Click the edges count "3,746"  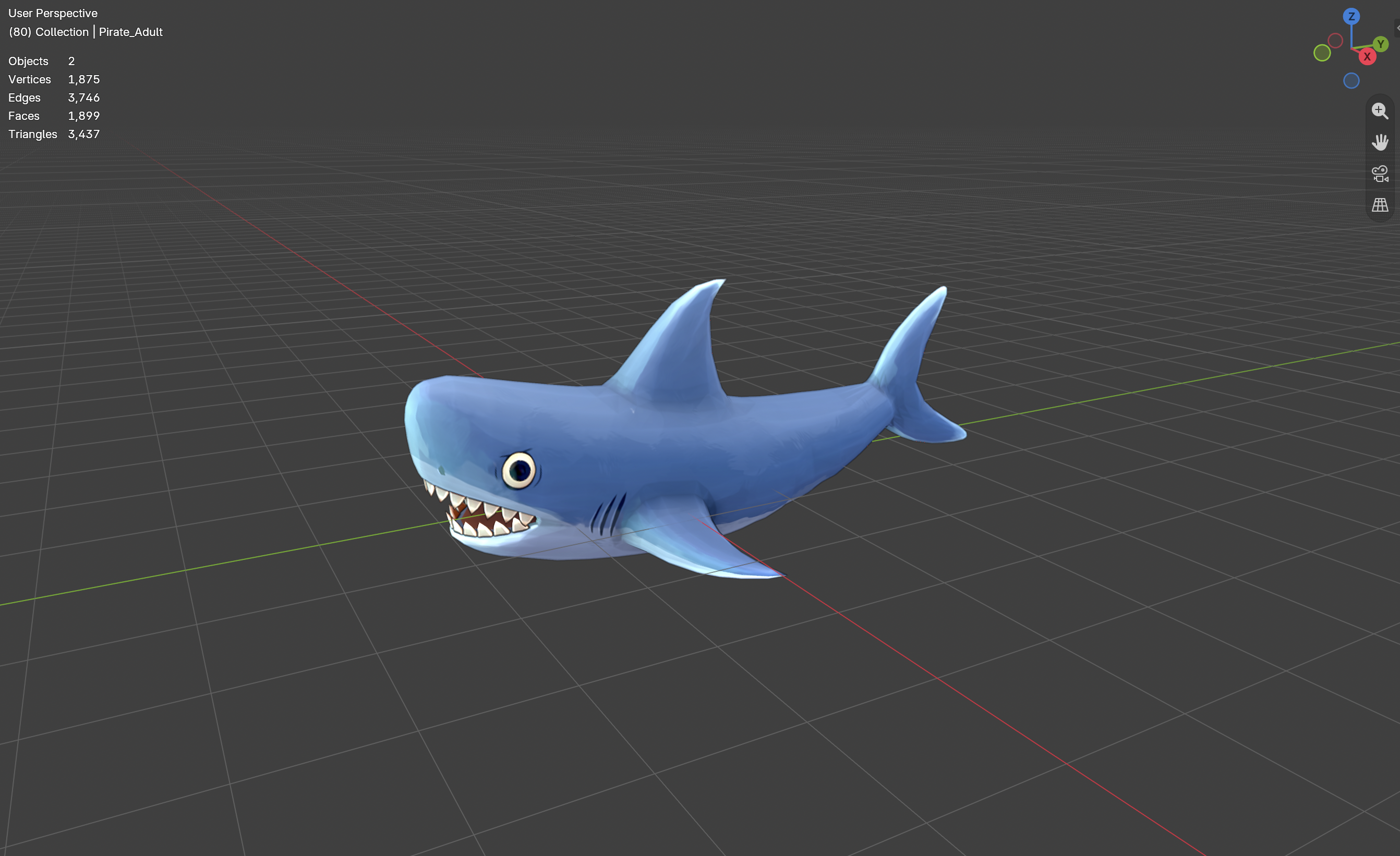click(83, 97)
